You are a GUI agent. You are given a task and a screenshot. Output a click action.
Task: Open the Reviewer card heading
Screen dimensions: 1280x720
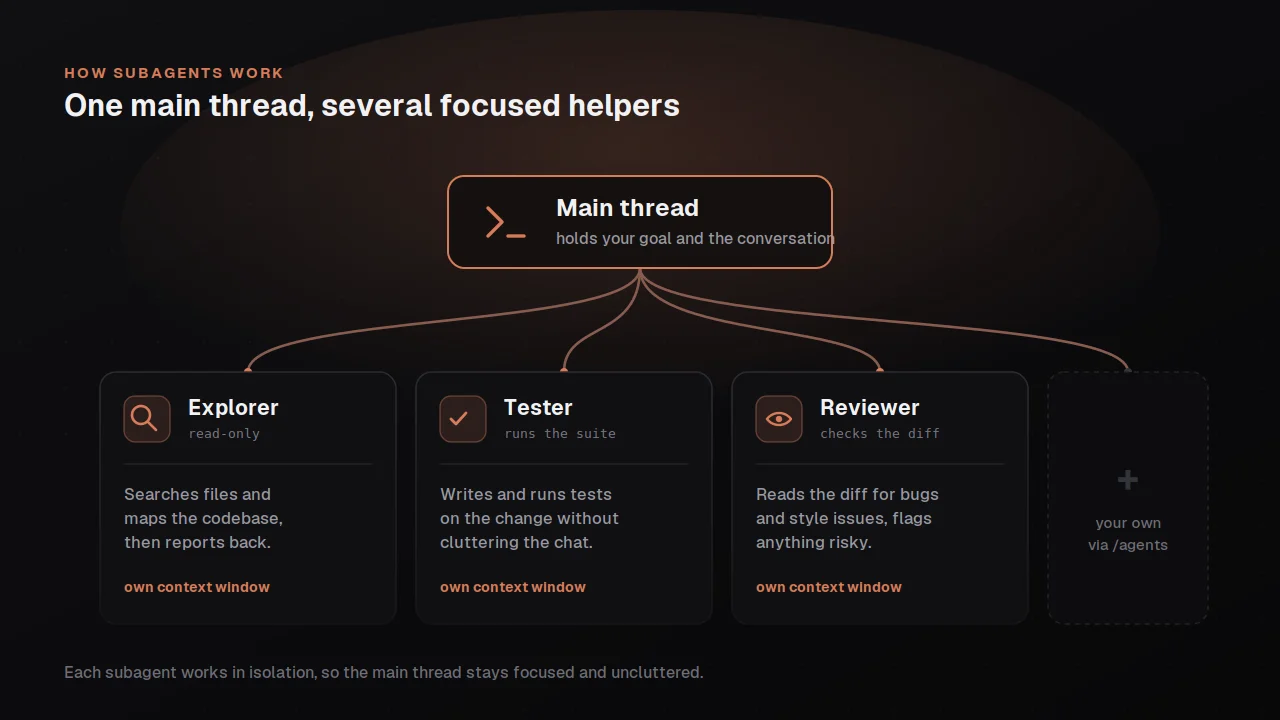point(869,407)
